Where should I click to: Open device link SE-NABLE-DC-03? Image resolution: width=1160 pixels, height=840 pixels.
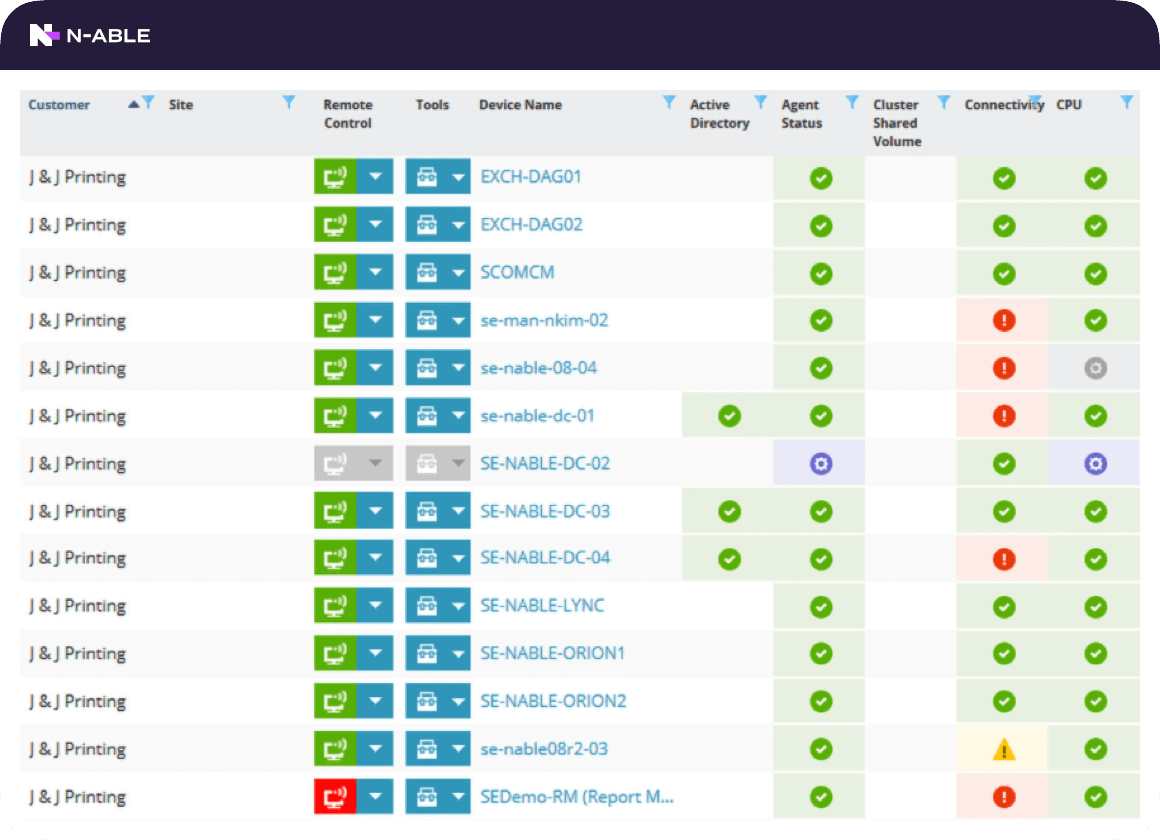pos(545,511)
